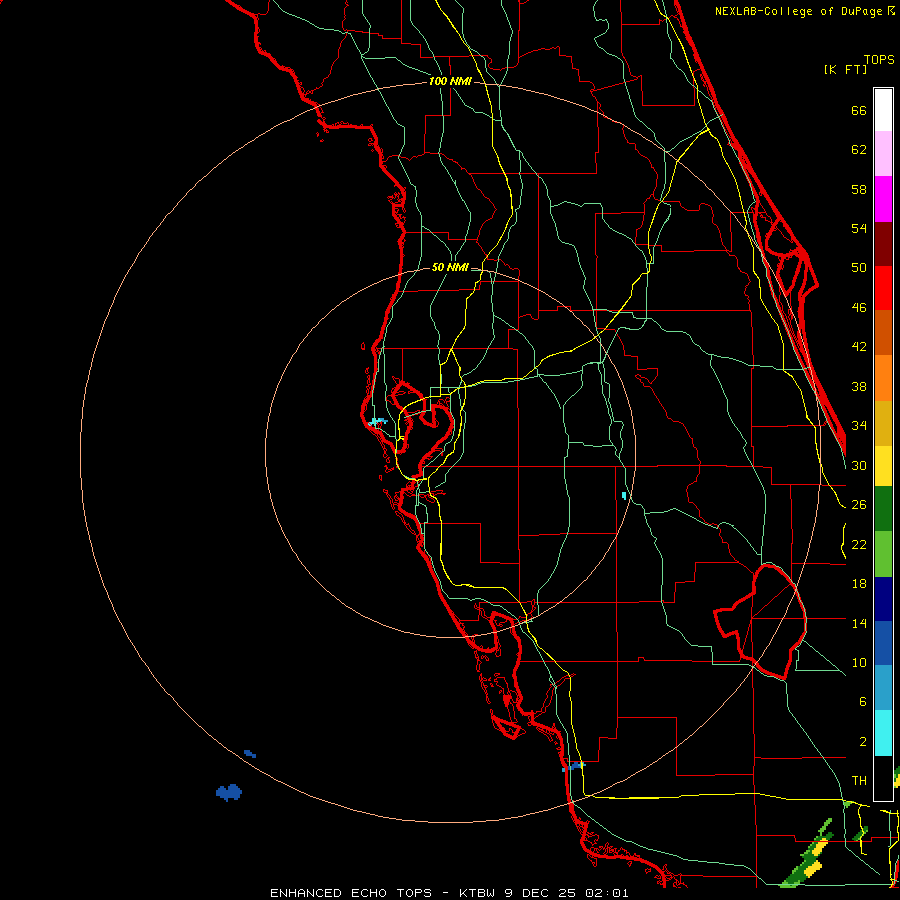Select the dark green legend swatch

[x=883, y=509]
